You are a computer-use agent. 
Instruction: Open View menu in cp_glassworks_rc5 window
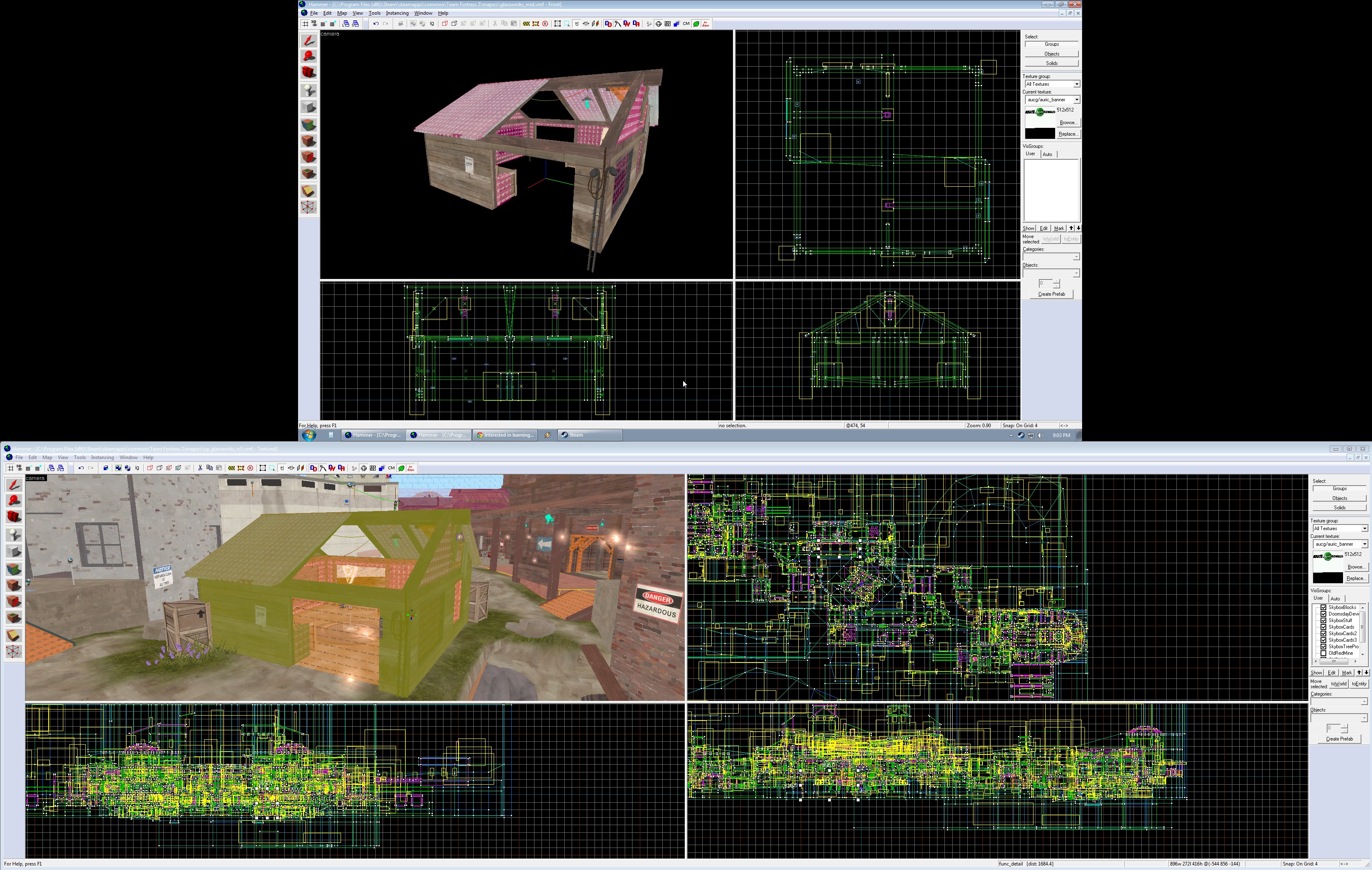[x=62, y=457]
